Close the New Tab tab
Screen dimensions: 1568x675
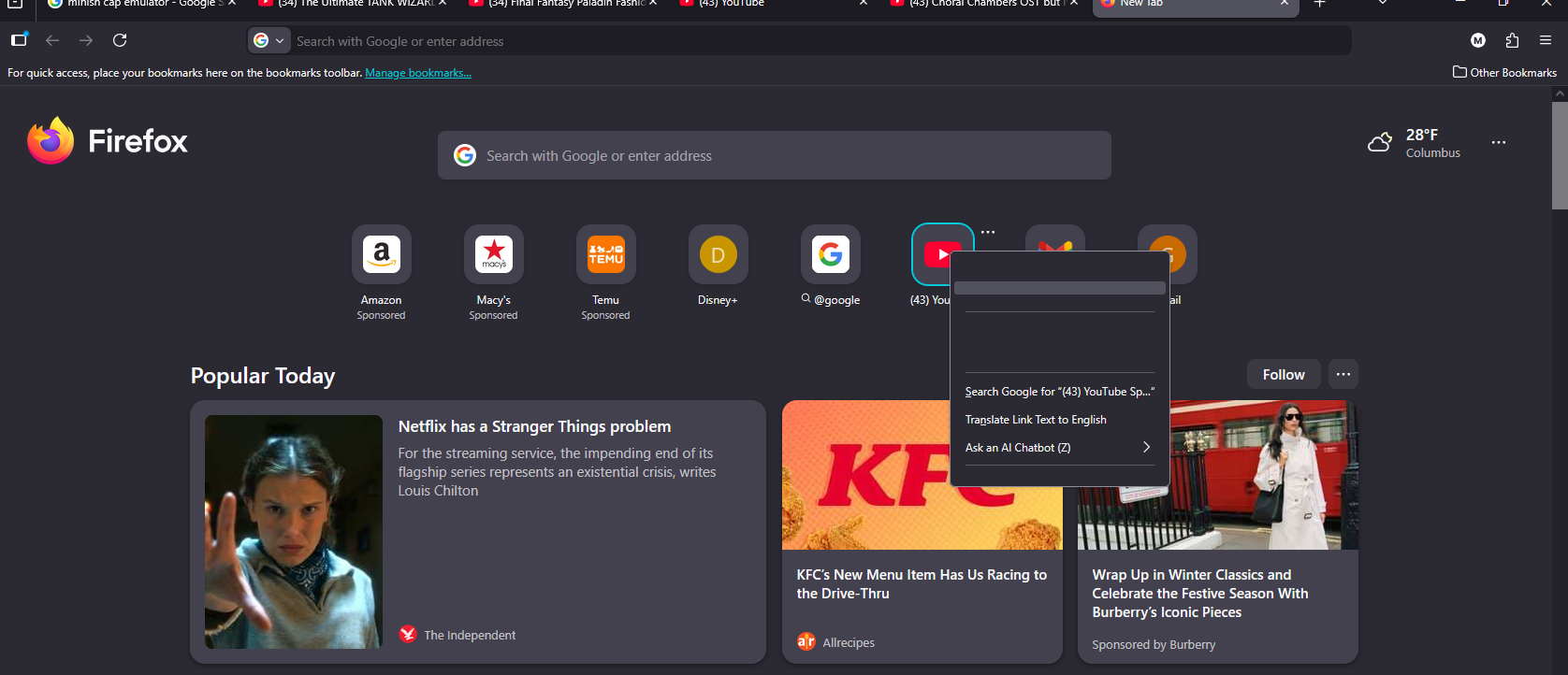point(1285,4)
